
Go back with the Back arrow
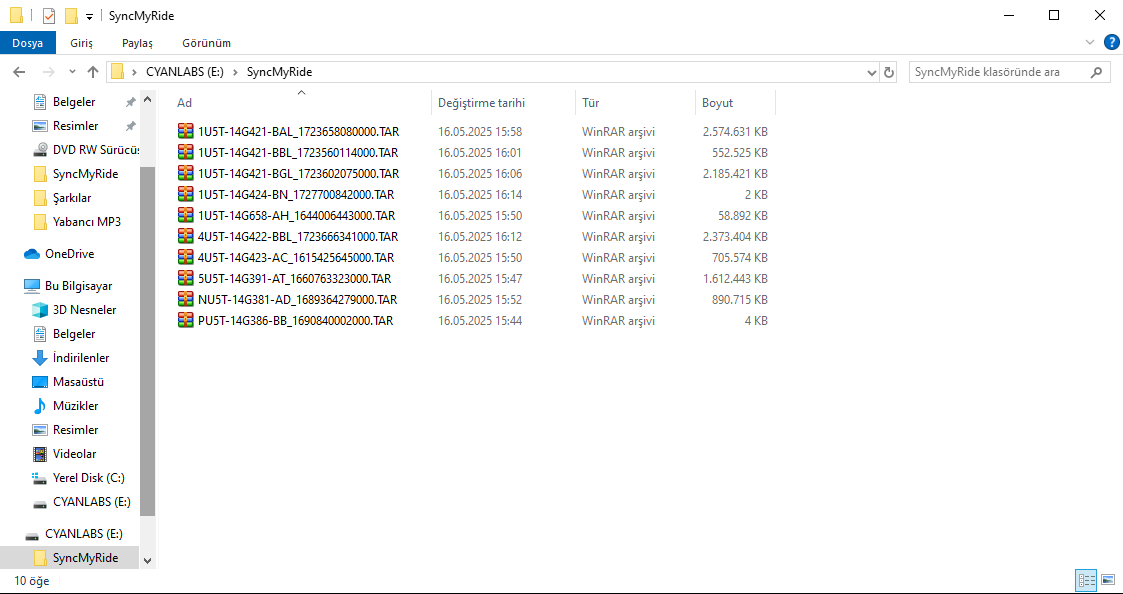[x=19, y=72]
